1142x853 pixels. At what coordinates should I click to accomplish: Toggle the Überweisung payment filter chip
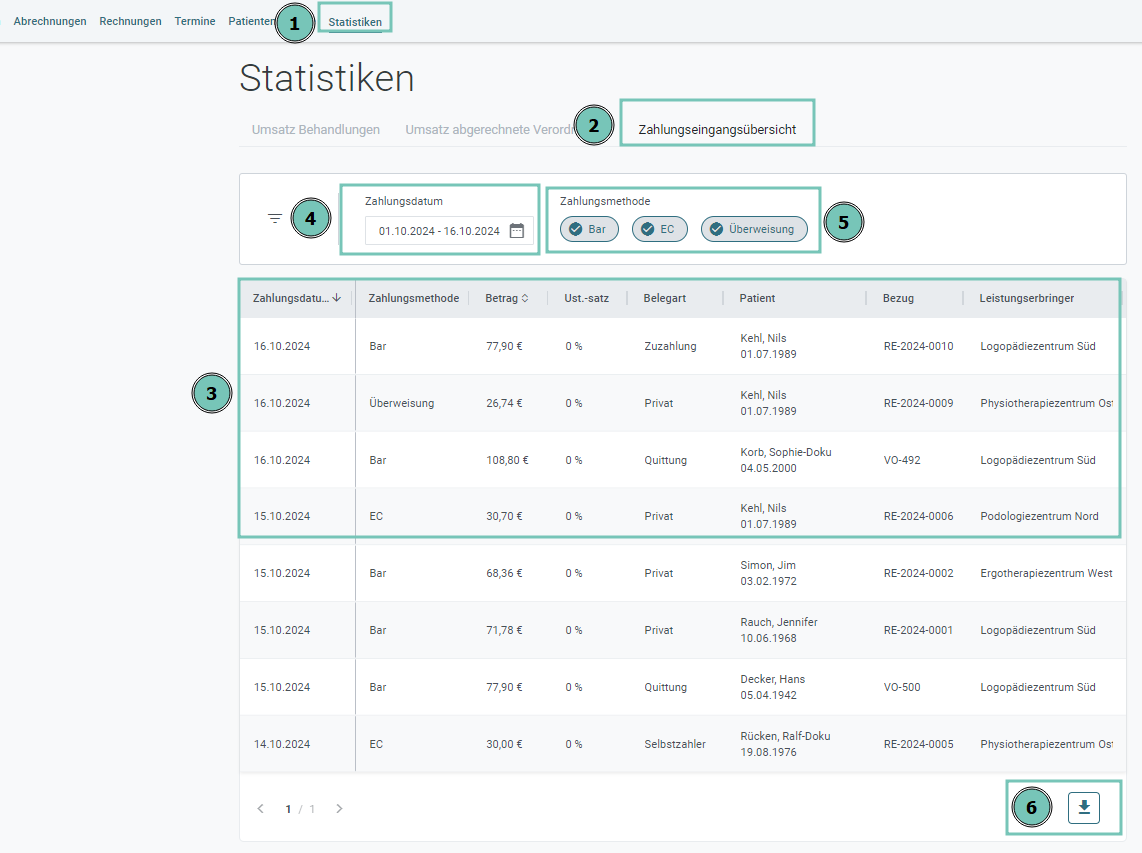pyautogui.click(x=754, y=229)
